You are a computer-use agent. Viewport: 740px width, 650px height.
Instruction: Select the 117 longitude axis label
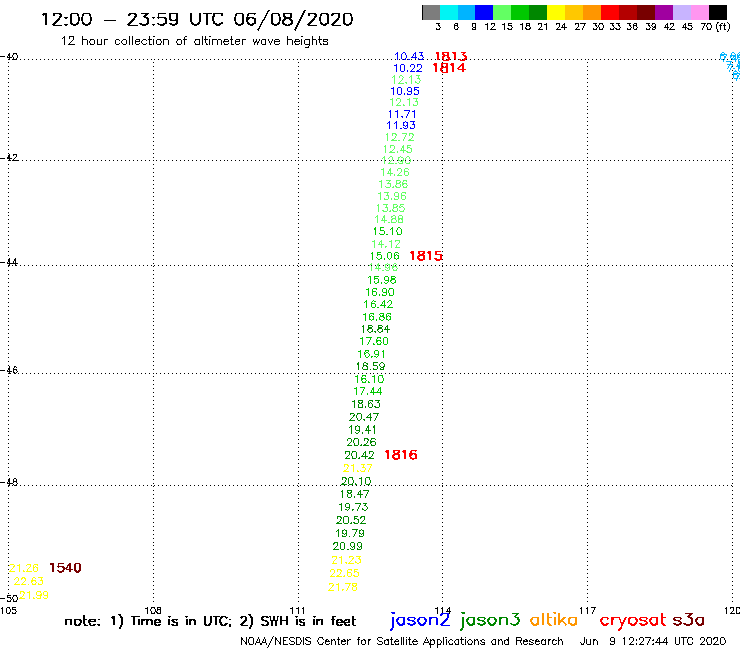click(x=588, y=610)
